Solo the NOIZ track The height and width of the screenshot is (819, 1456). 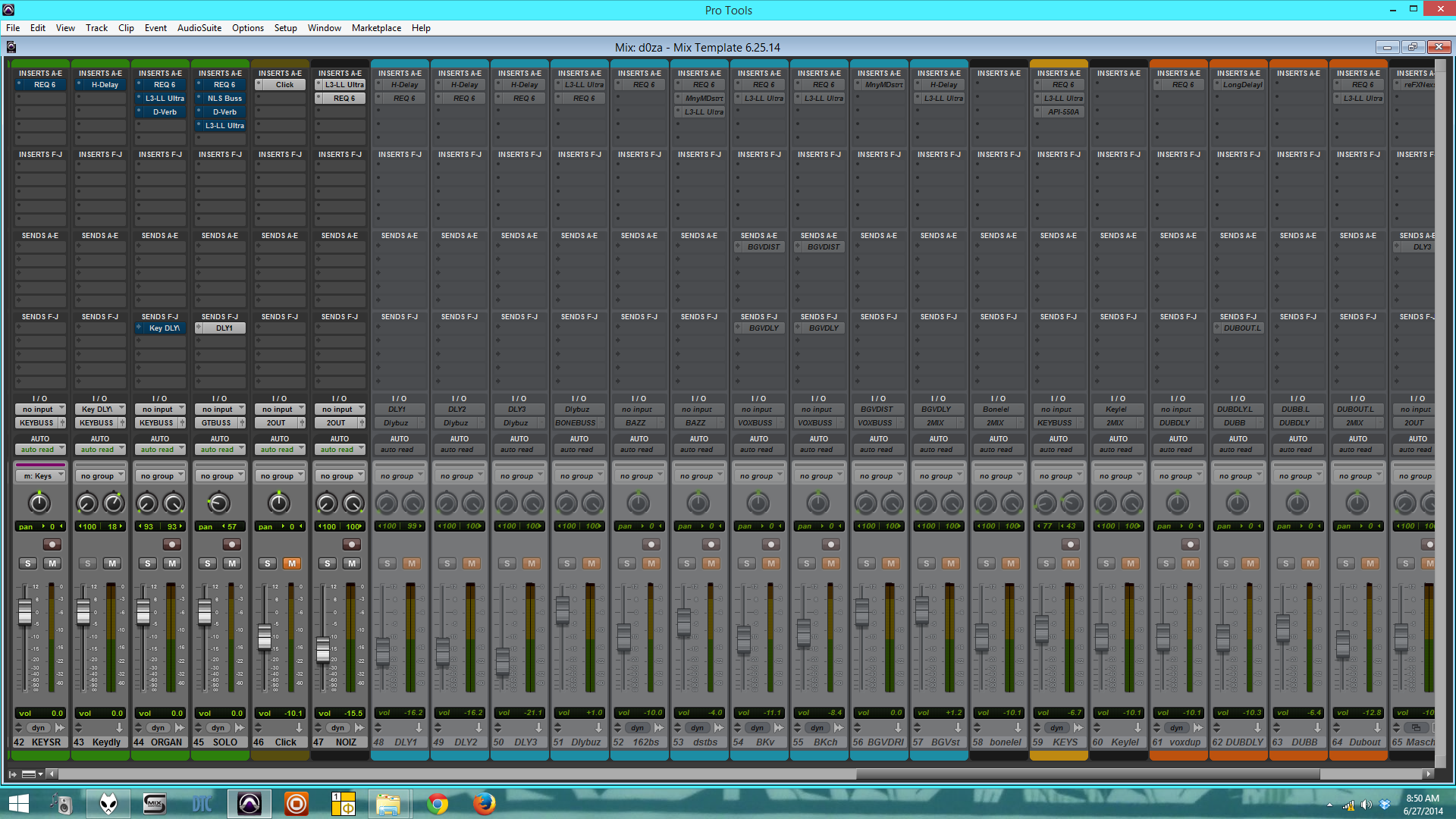point(328,563)
